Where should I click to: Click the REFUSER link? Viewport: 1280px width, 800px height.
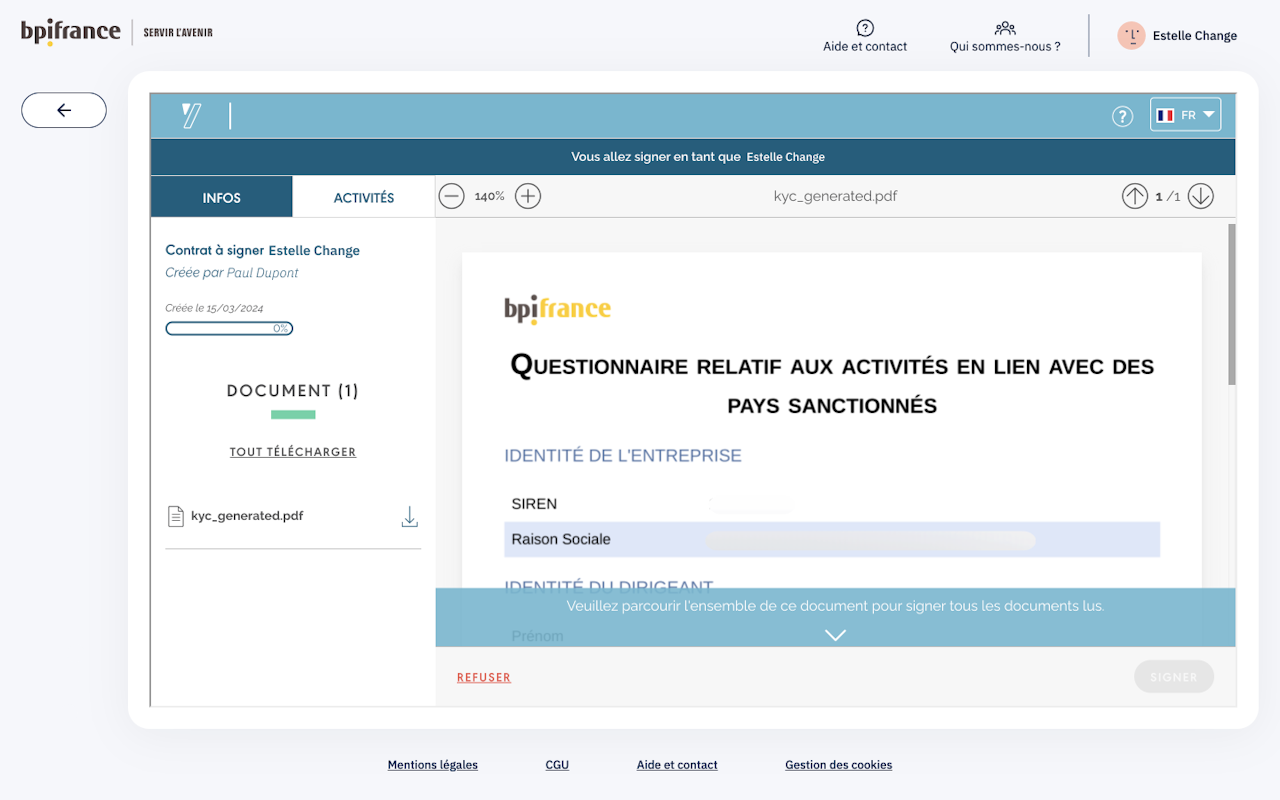pyautogui.click(x=484, y=677)
